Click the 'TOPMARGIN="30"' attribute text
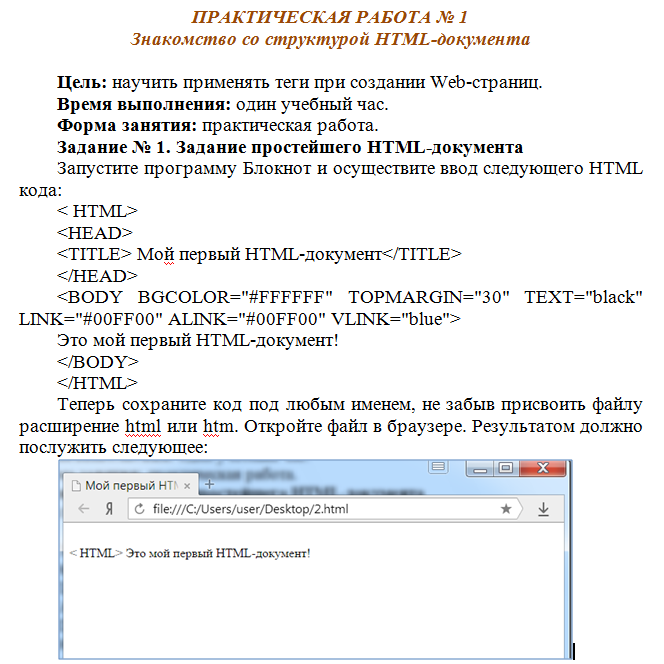The image size is (664, 664). [429, 297]
